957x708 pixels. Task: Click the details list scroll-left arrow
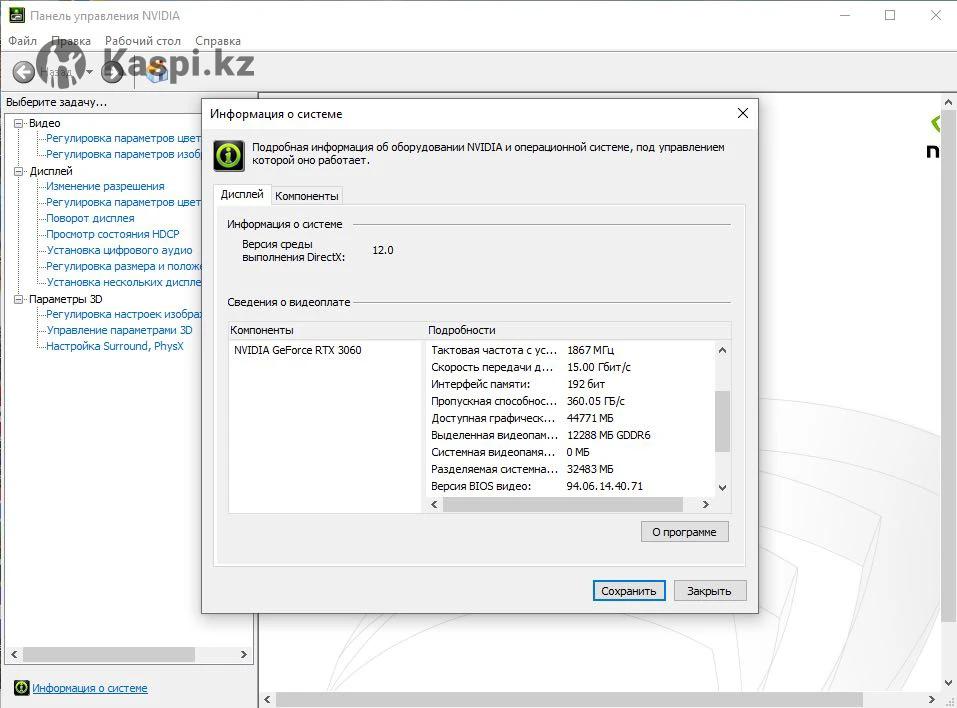[x=435, y=505]
